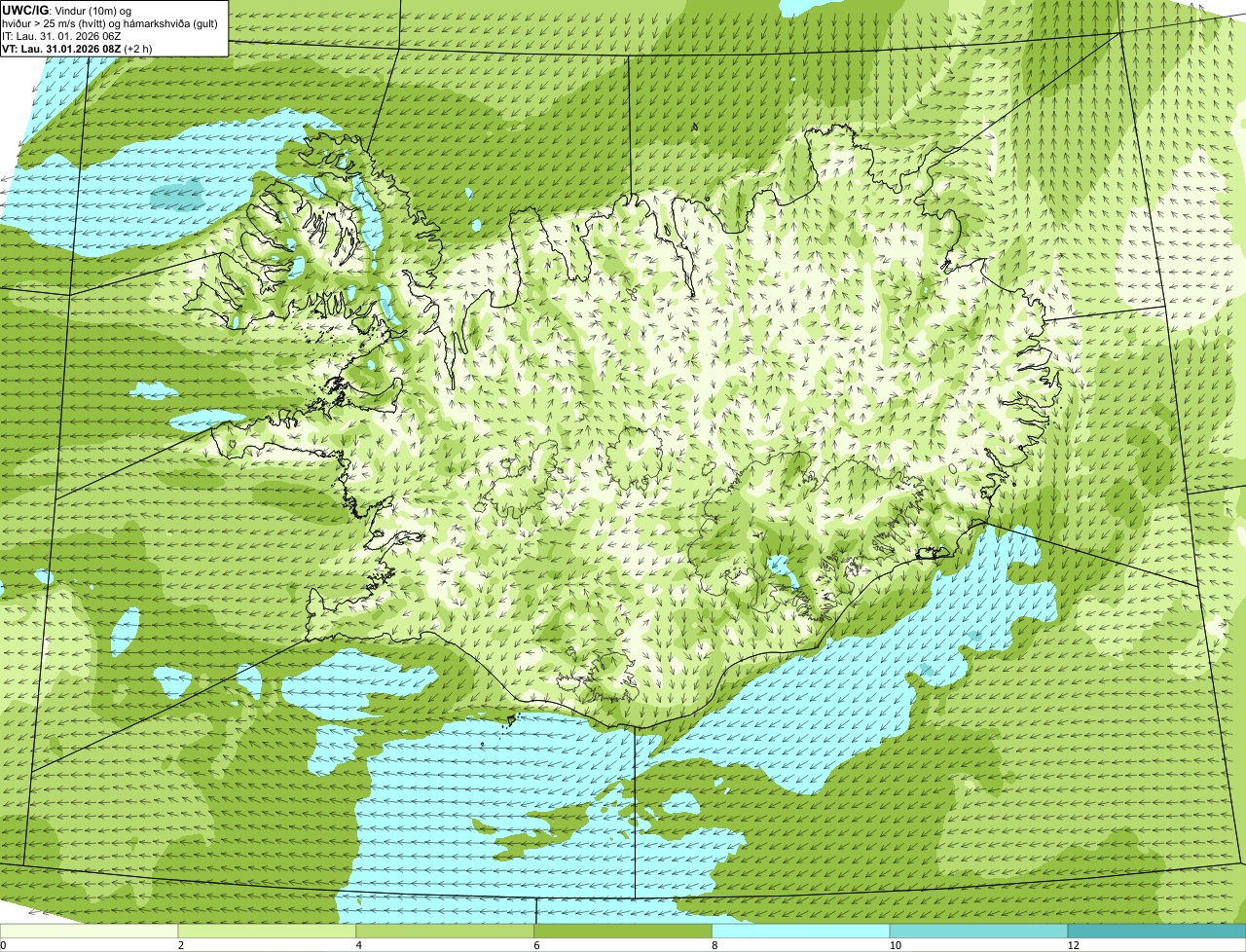
Task: Click the '0' tick label on the scale
Action: pyautogui.click(x=3, y=945)
